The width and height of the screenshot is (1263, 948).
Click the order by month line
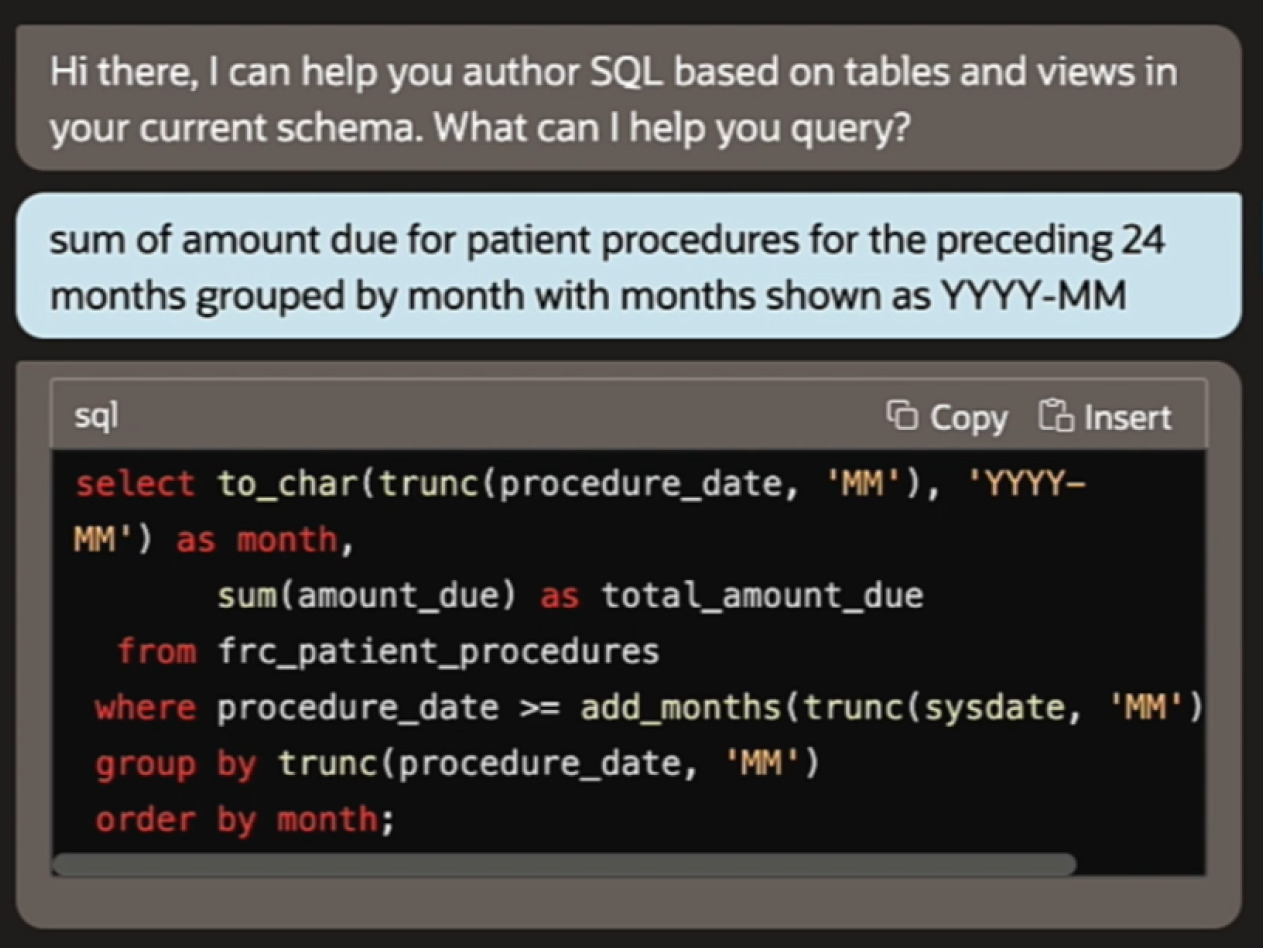(x=245, y=820)
